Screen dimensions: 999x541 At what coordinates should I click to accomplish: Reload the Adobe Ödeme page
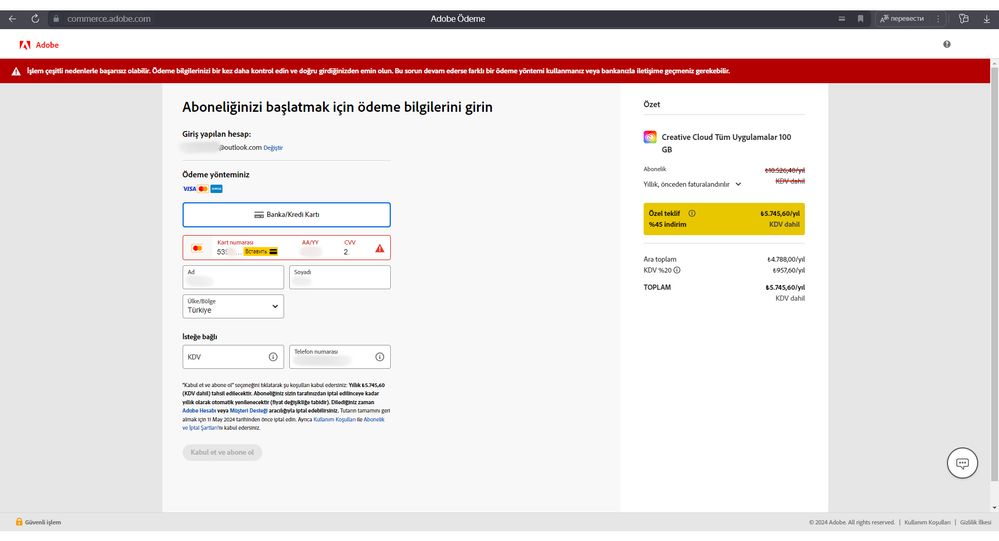(x=35, y=18)
